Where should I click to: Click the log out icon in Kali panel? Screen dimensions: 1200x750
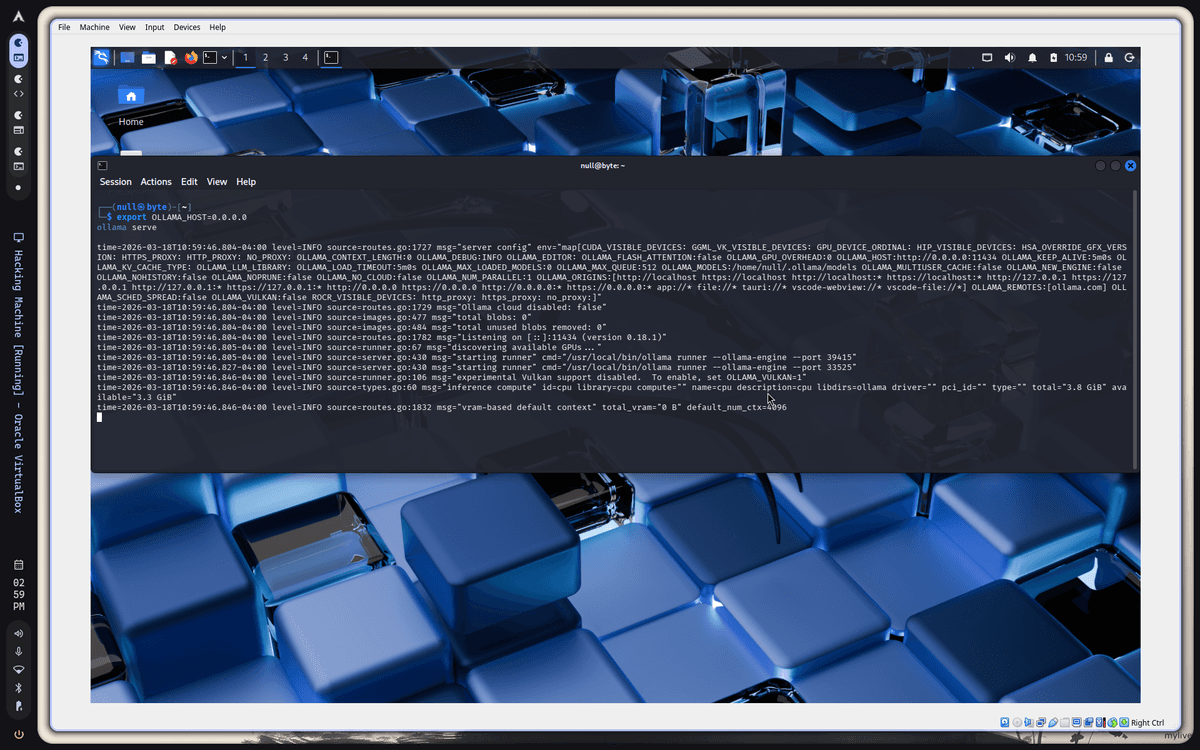(x=1129, y=58)
